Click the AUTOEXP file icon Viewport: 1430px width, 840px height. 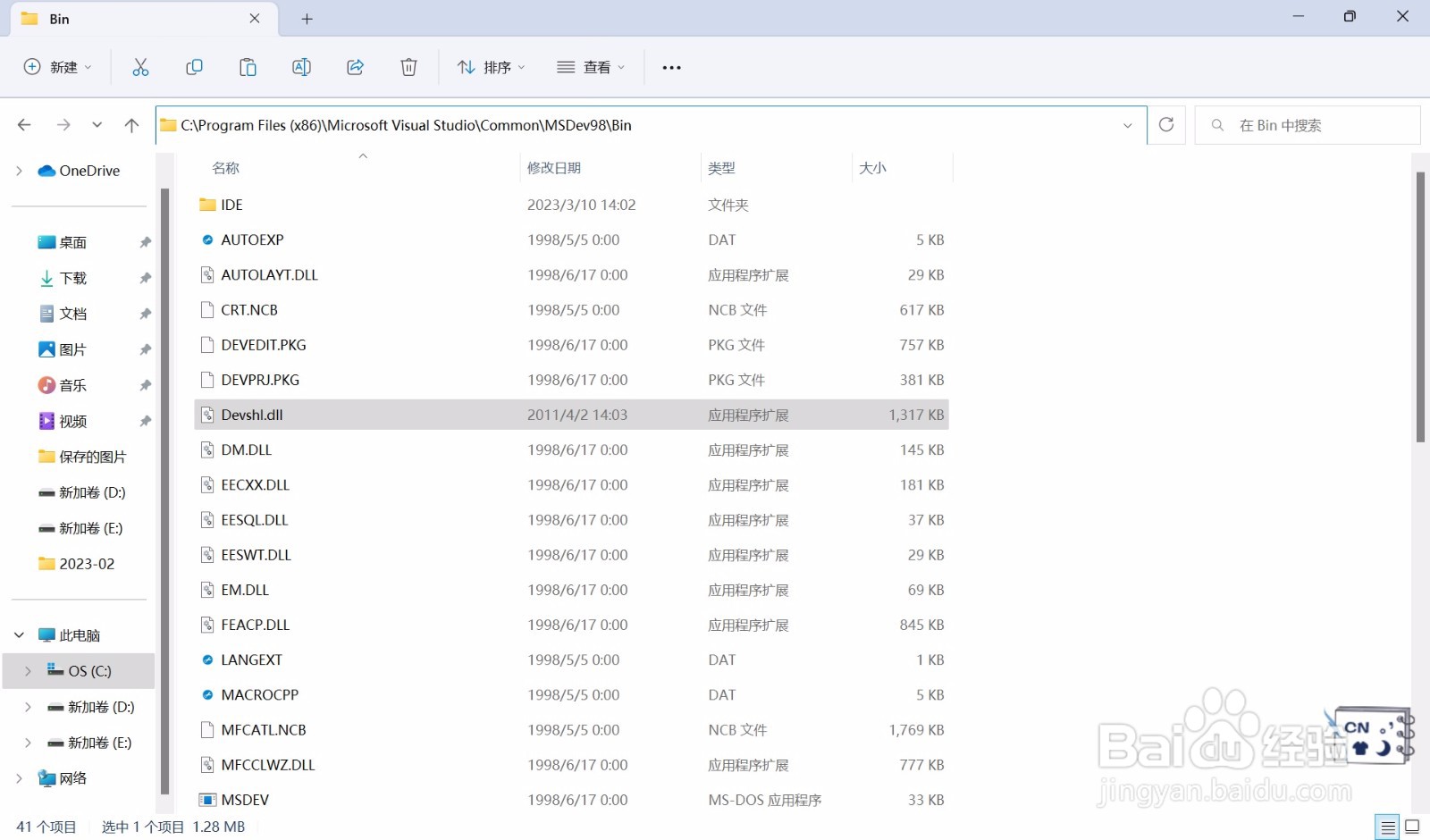(207, 239)
